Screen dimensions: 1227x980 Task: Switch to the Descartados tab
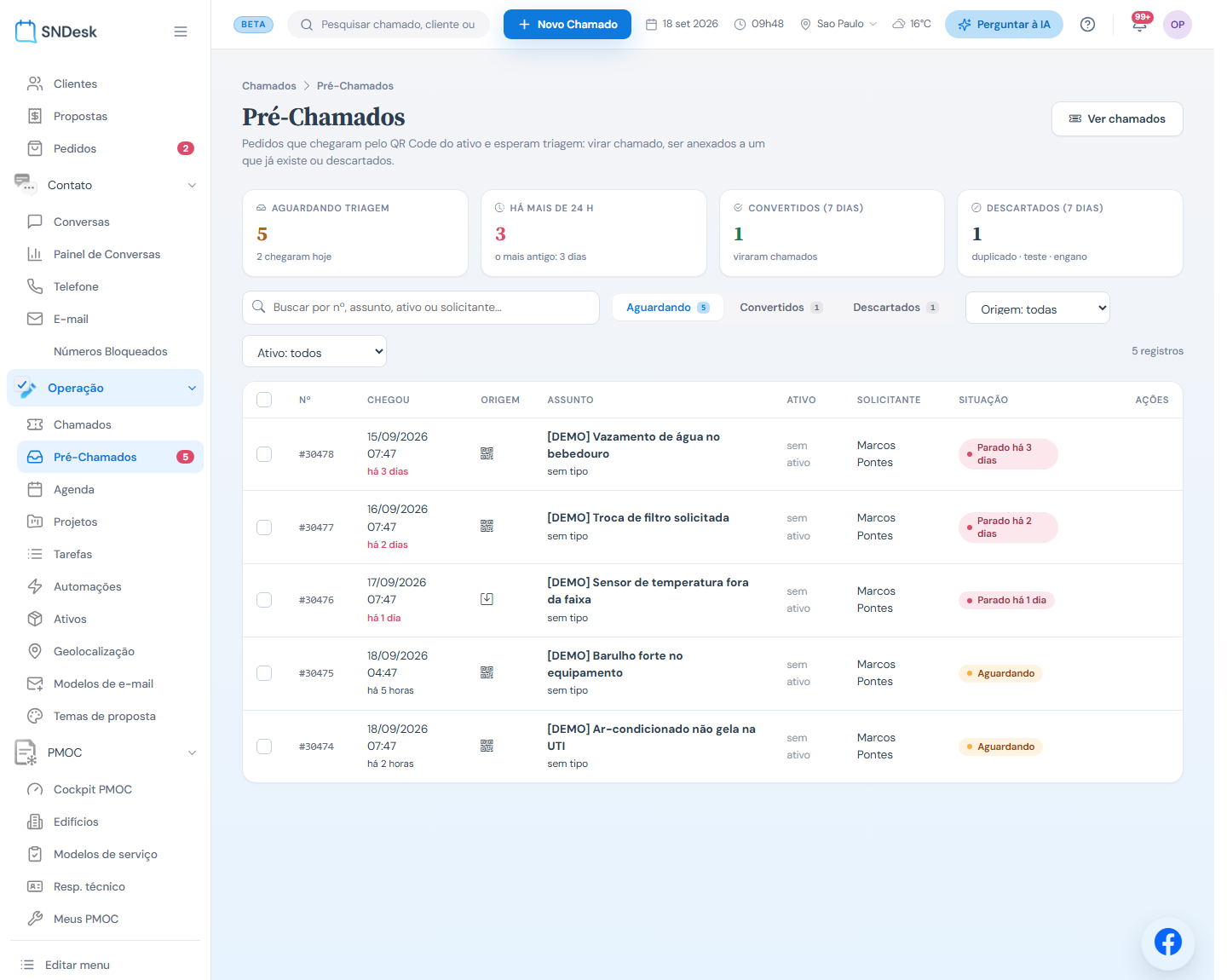(x=895, y=307)
